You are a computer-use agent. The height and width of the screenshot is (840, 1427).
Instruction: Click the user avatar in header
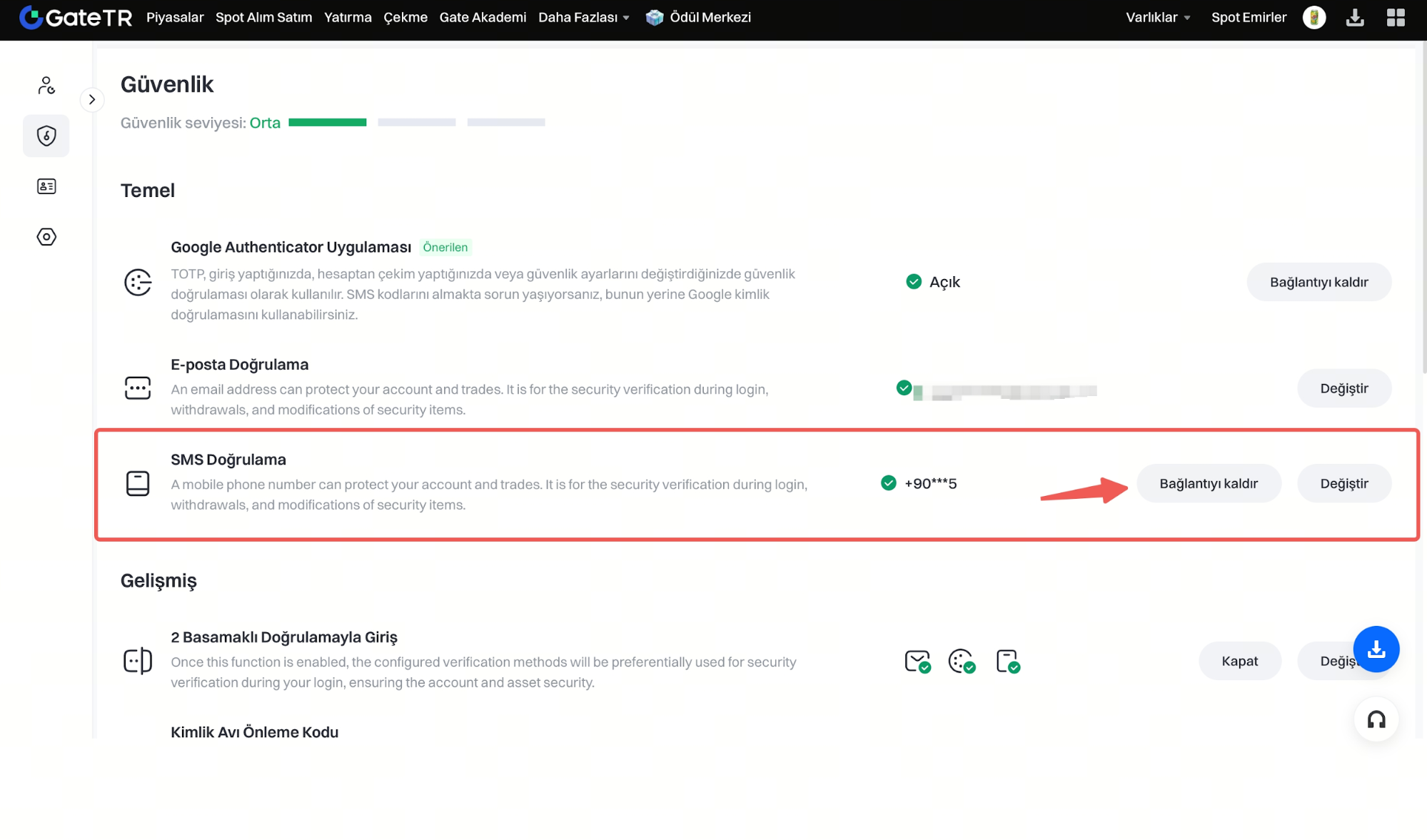point(1313,17)
